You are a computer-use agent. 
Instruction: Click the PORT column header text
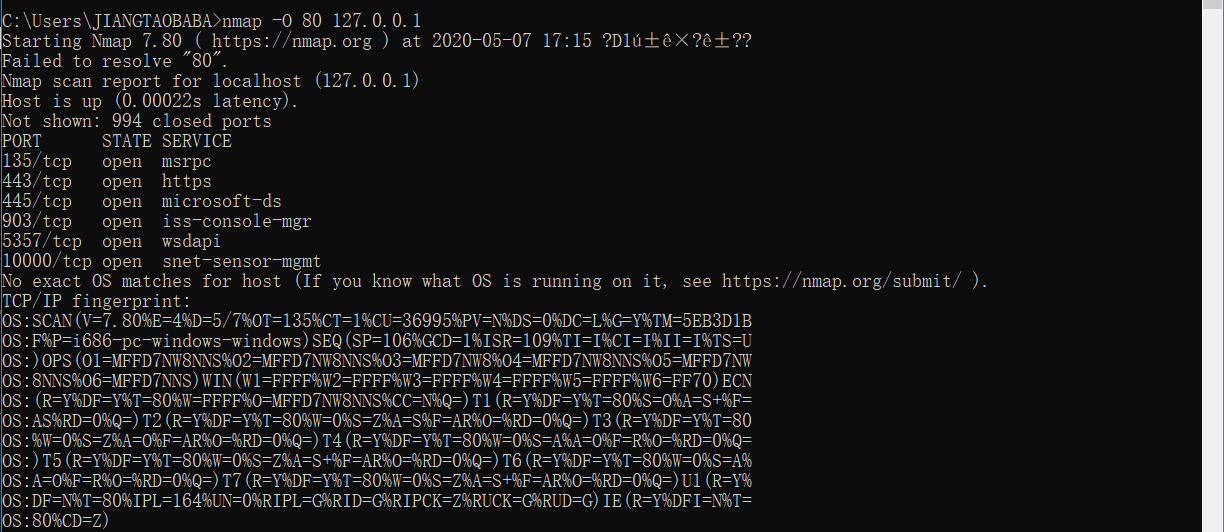[x=22, y=141]
